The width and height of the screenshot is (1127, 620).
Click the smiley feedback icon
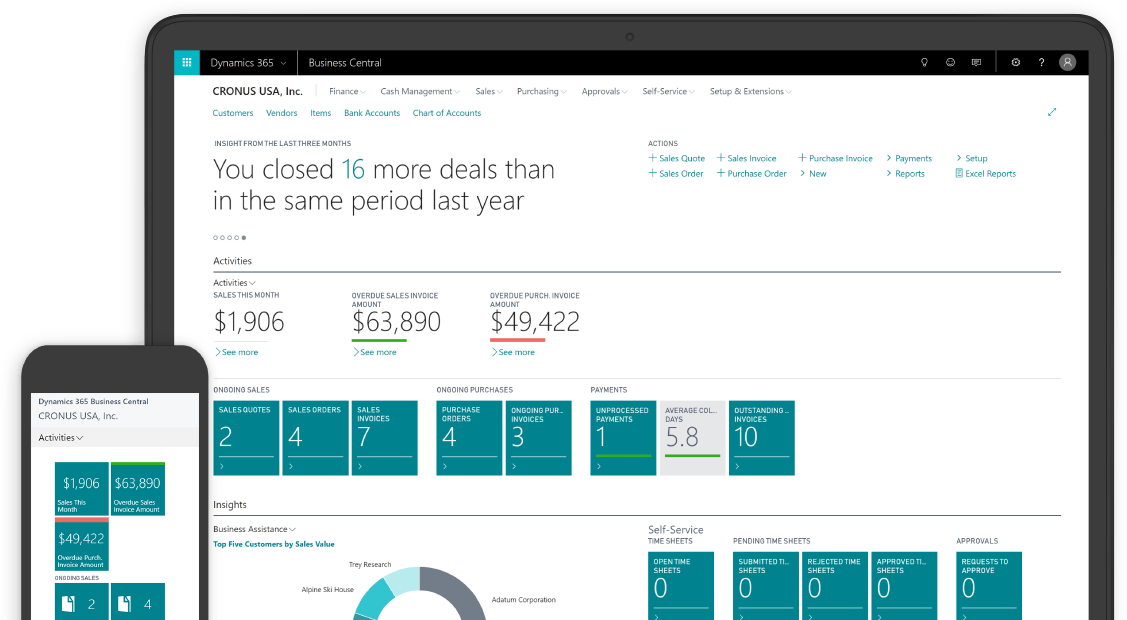coord(950,62)
